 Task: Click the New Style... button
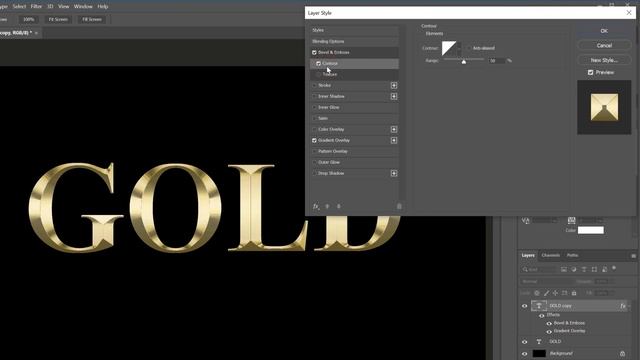[604, 60]
